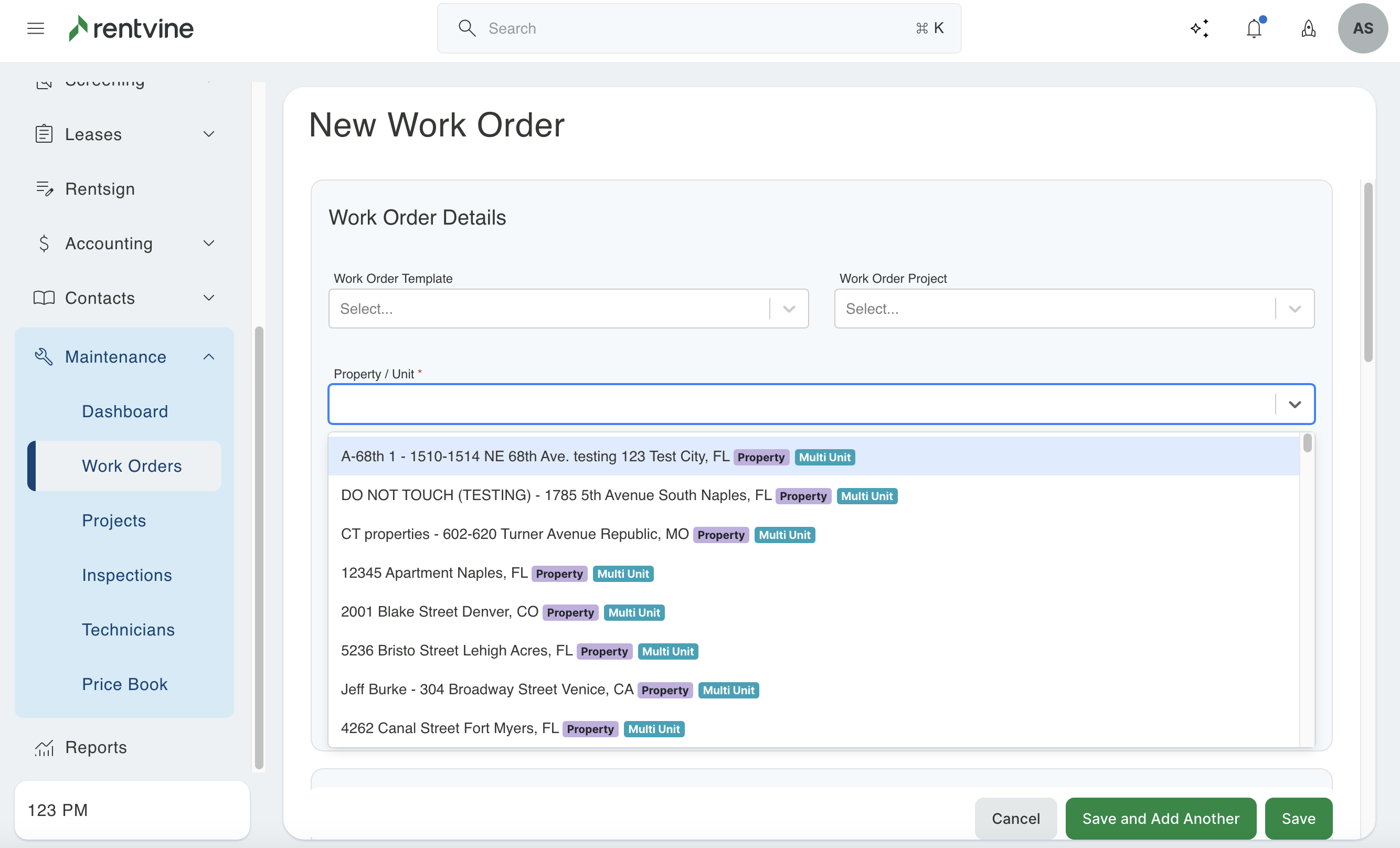Open the hamburger menu icon
1400x848 pixels.
pos(35,28)
